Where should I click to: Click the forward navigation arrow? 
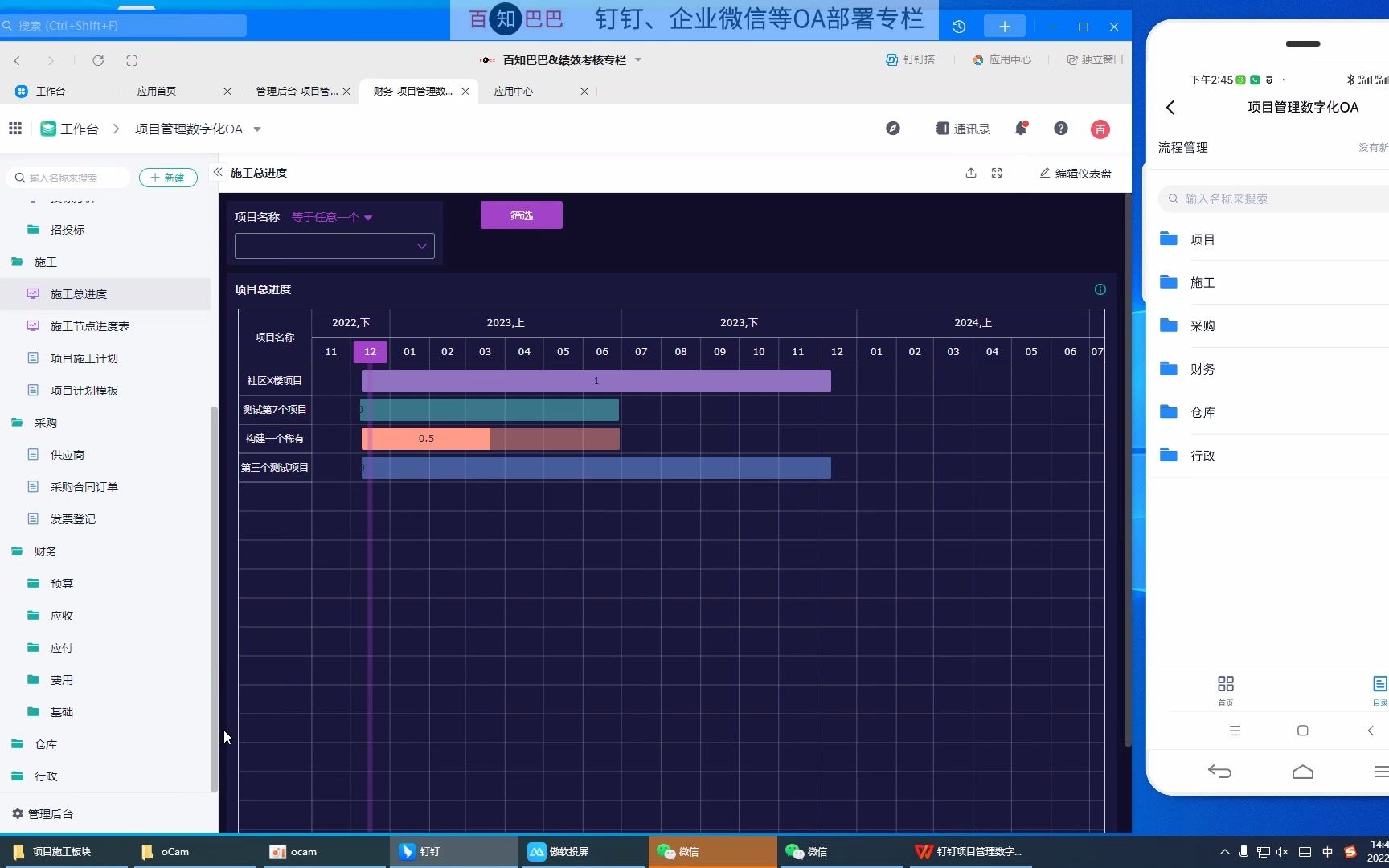click(x=51, y=60)
